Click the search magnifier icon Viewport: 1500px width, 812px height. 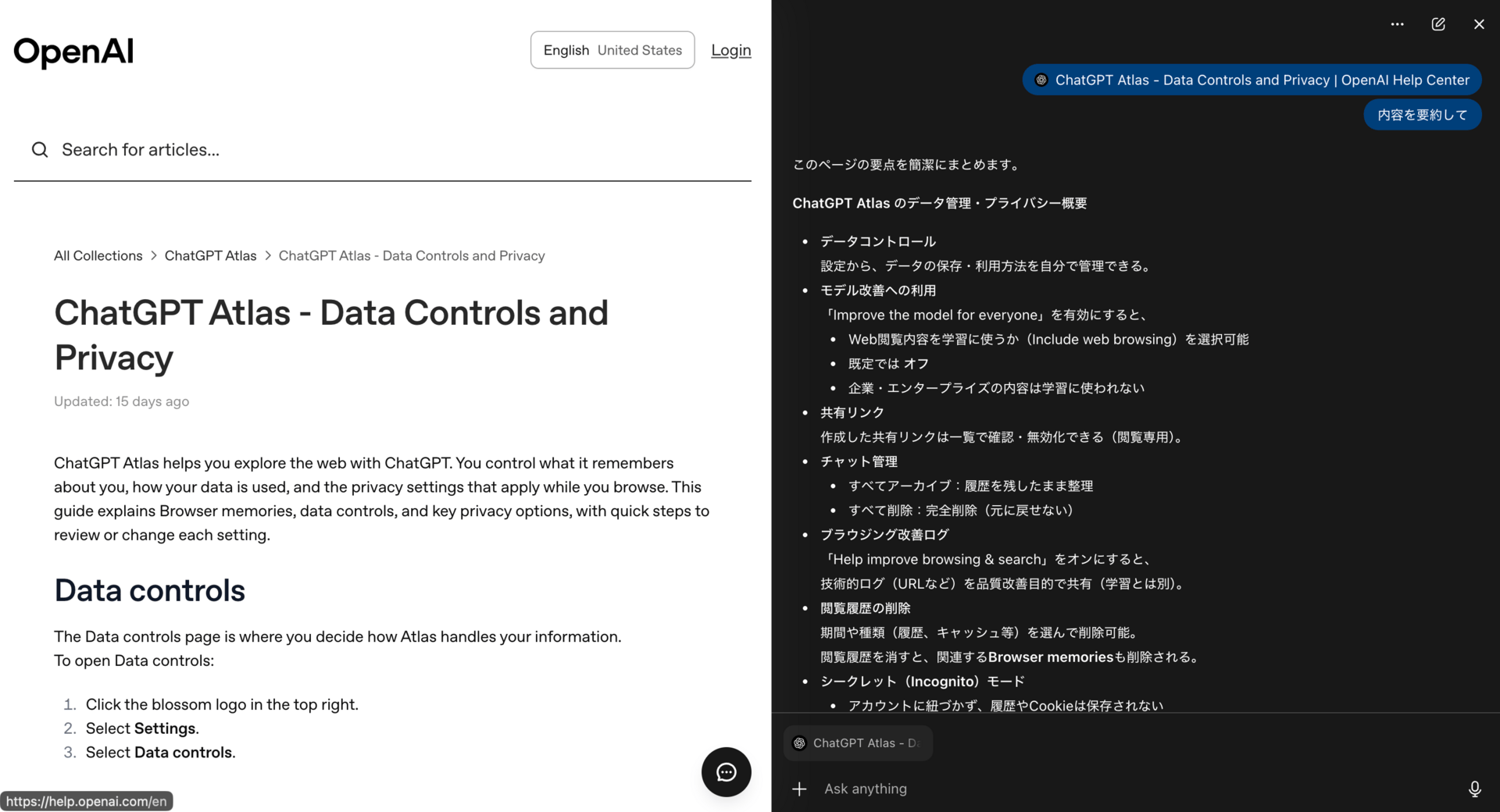[40, 150]
